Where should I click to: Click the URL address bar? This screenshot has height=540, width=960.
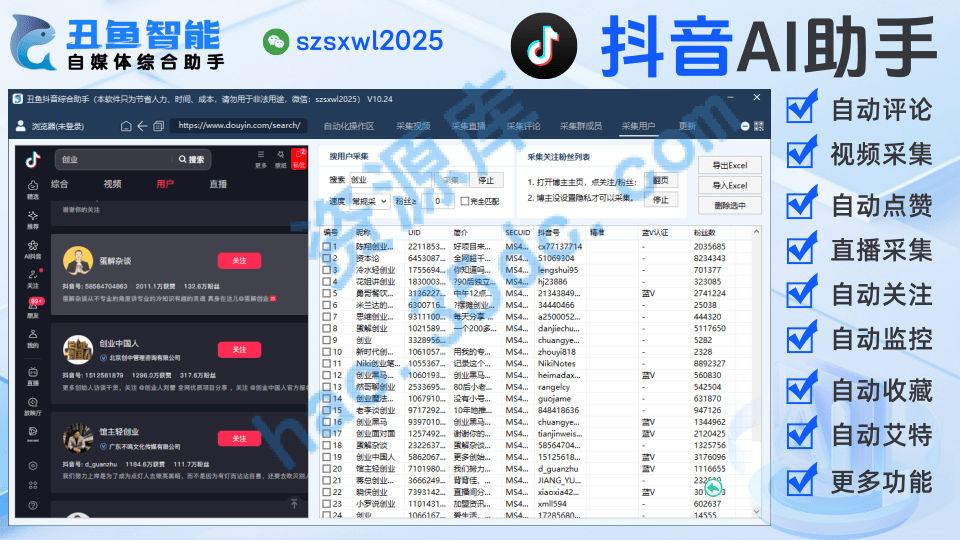(x=239, y=126)
